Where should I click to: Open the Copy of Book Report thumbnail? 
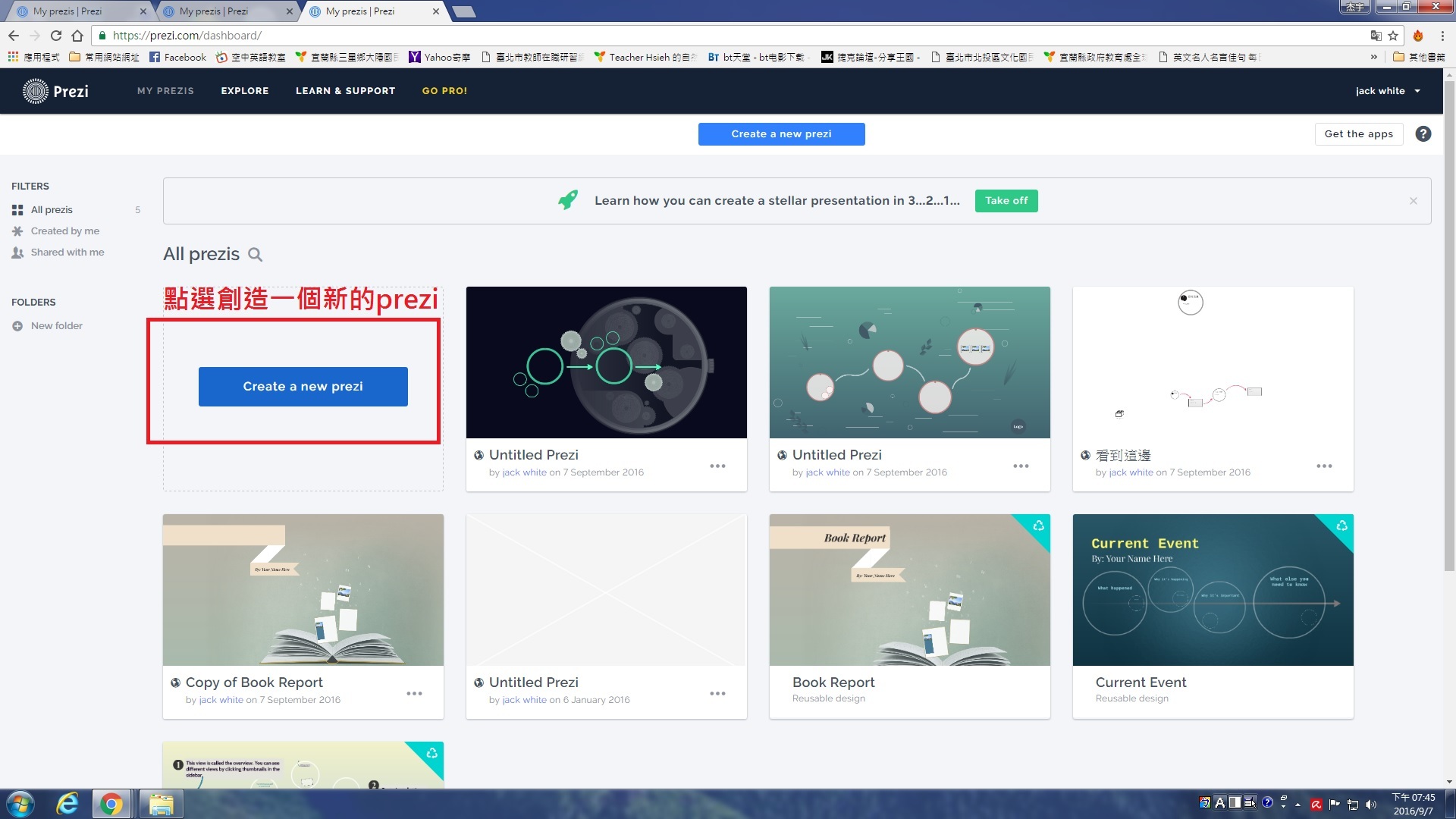coord(303,590)
